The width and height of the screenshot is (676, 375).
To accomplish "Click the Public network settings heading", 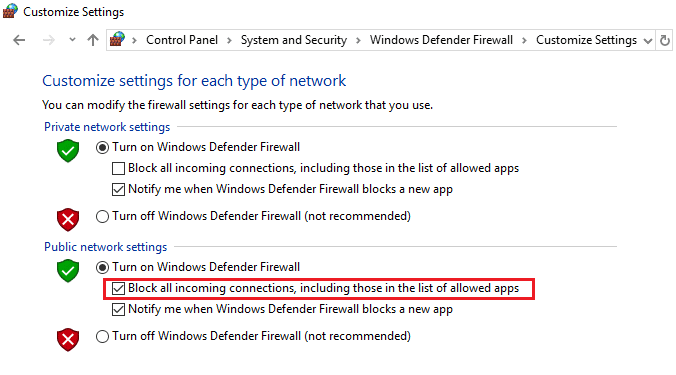I will click(x=106, y=247).
